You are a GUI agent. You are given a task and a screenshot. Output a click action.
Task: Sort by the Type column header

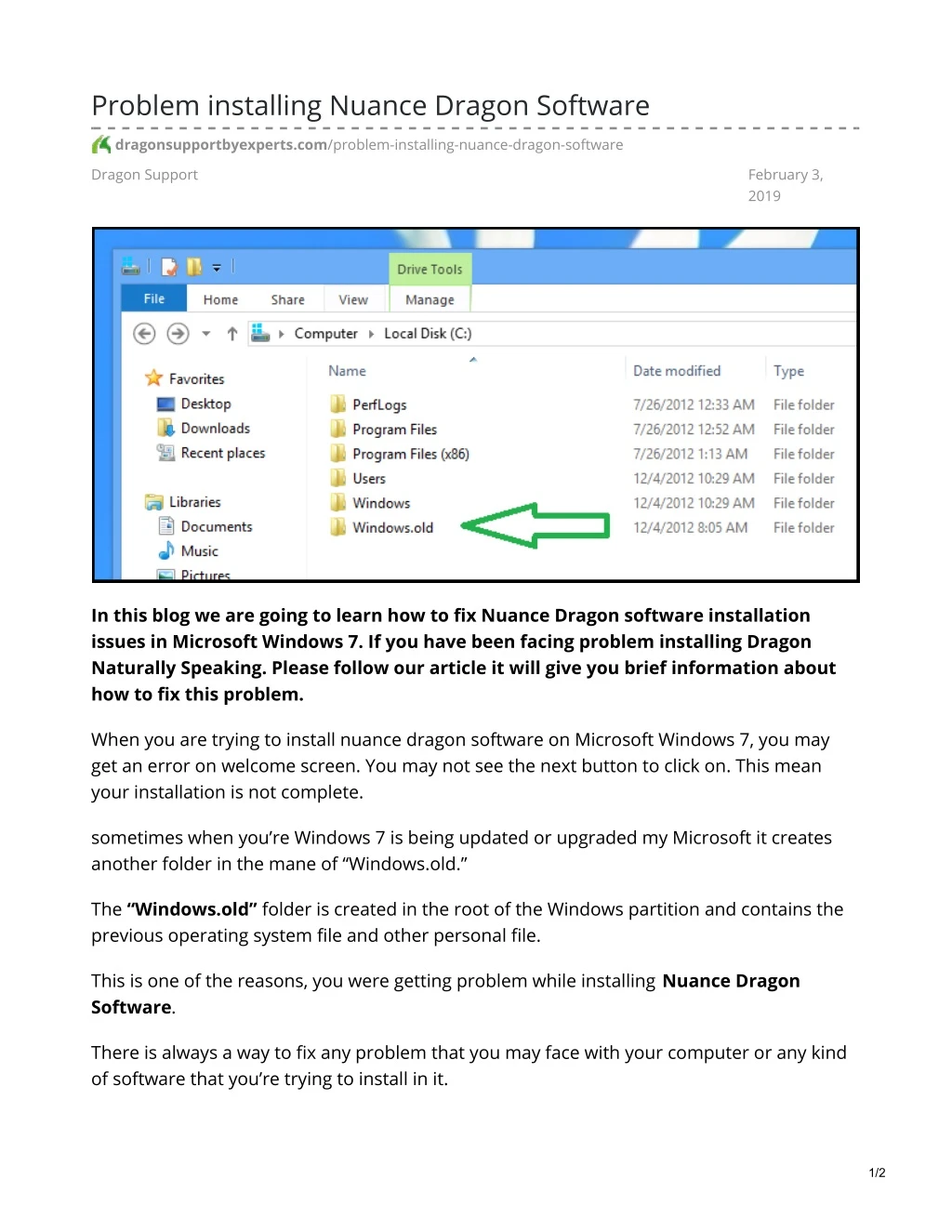[x=788, y=370]
